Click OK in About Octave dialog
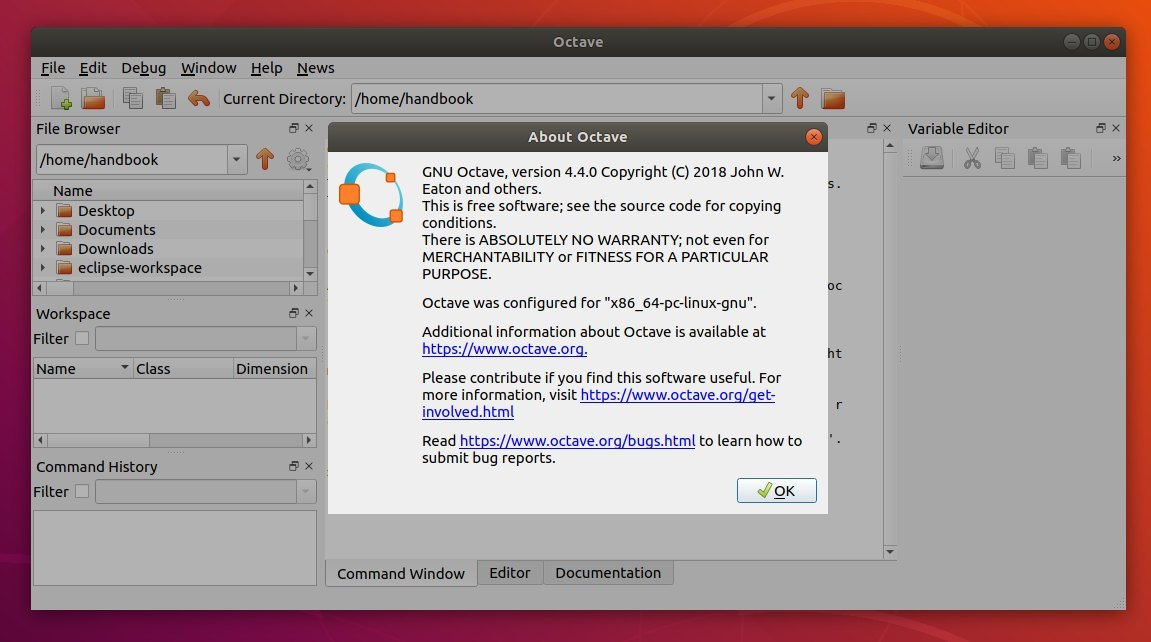Viewport: 1151px width, 642px height. 777,491
